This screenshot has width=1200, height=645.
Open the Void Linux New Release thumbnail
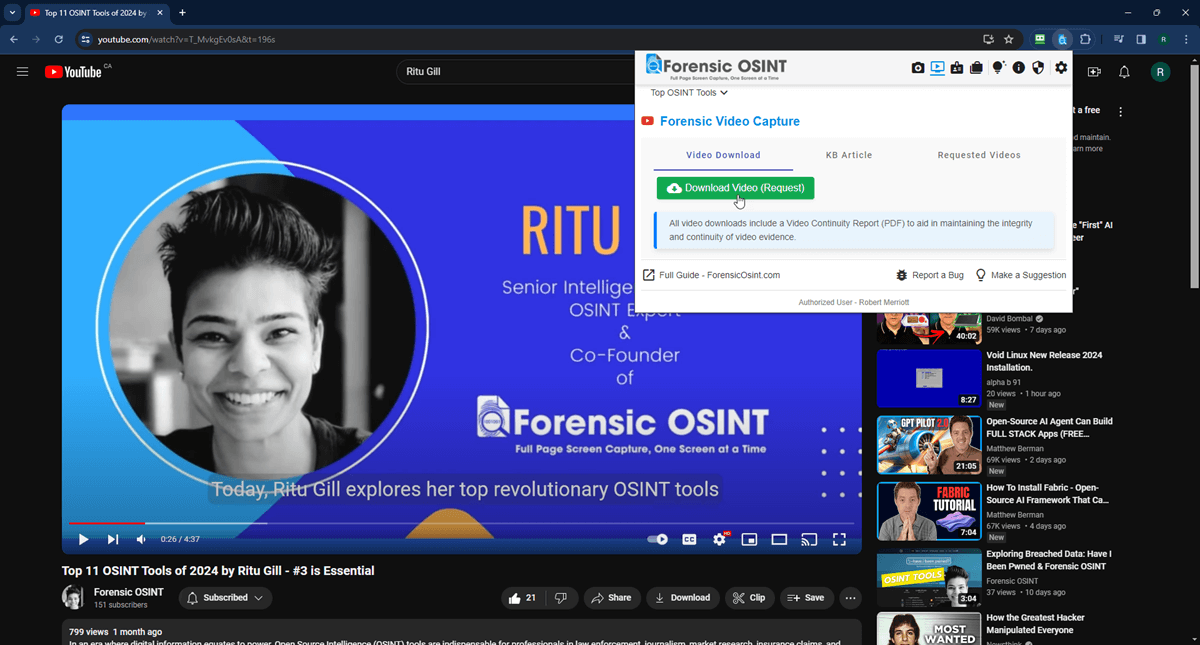point(929,378)
